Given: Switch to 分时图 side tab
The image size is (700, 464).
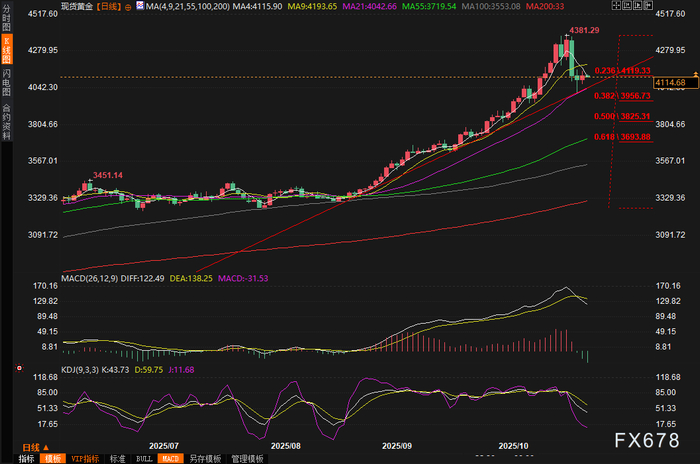Looking at the screenshot, I should pyautogui.click(x=6, y=20).
